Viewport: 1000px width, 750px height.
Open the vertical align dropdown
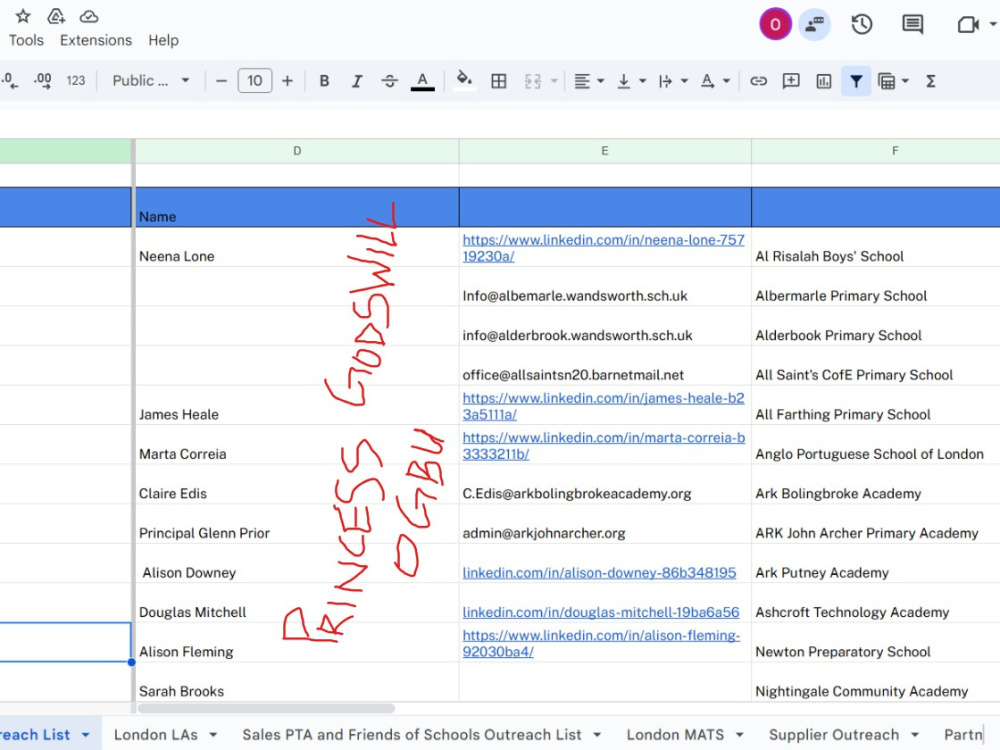pyautogui.click(x=631, y=81)
